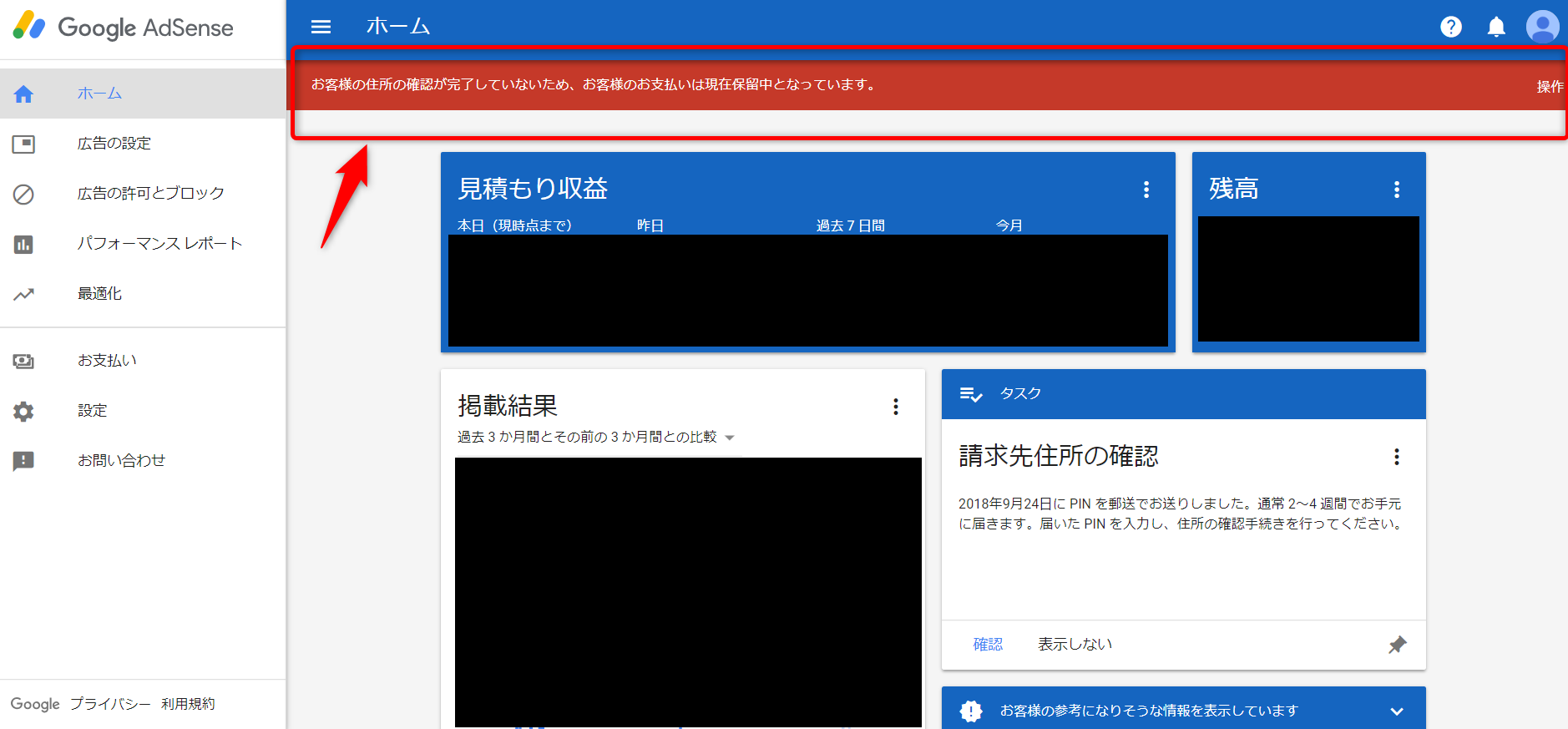Open the help question mark icon

click(x=1451, y=27)
